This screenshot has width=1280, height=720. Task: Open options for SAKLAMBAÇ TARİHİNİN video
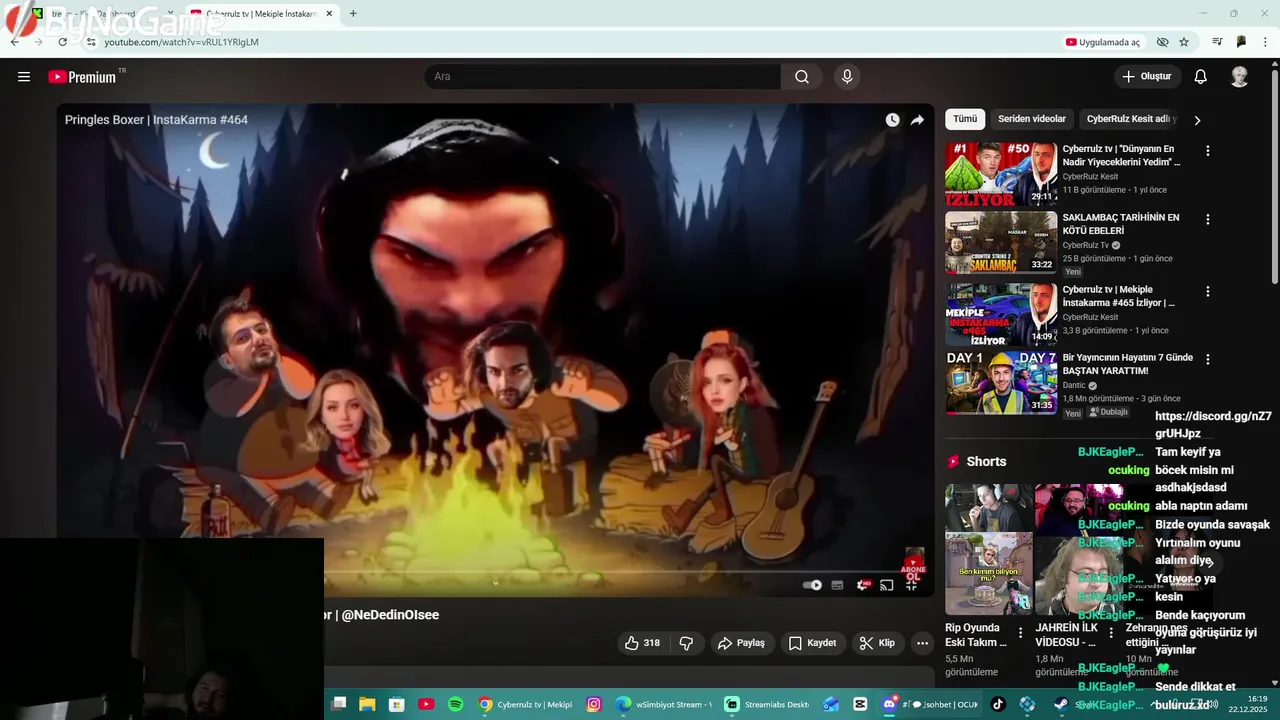click(x=1207, y=219)
